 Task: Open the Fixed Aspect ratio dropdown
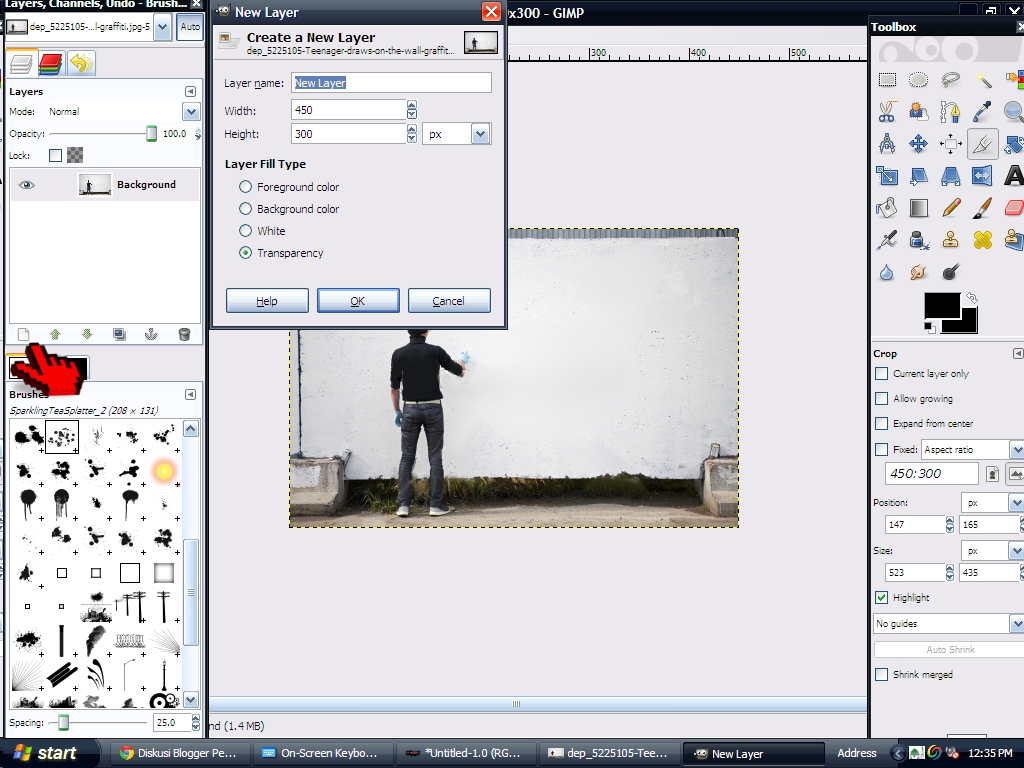coord(1016,449)
